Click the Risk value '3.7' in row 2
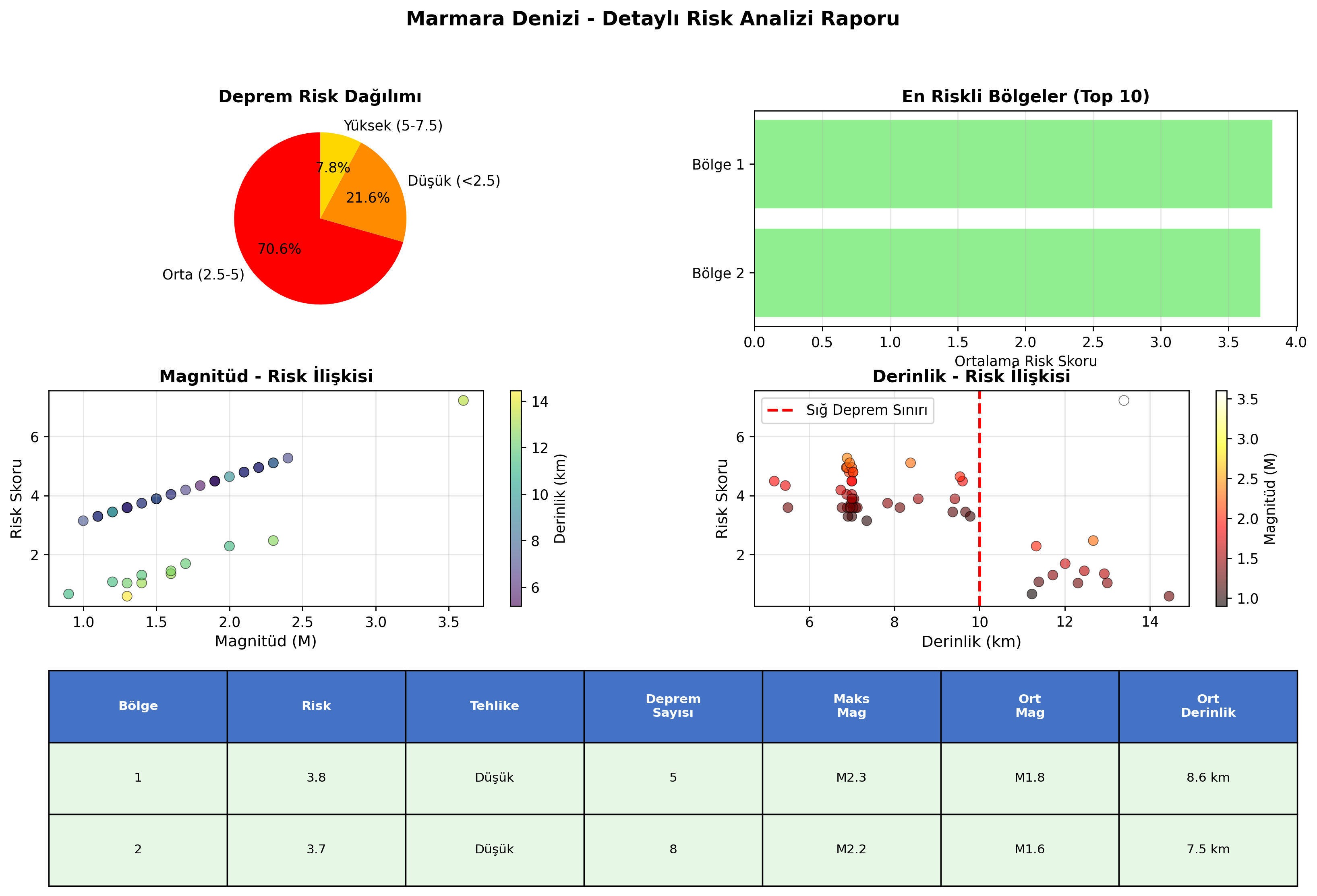Image resolution: width=1317 pixels, height=896 pixels. tap(316, 850)
